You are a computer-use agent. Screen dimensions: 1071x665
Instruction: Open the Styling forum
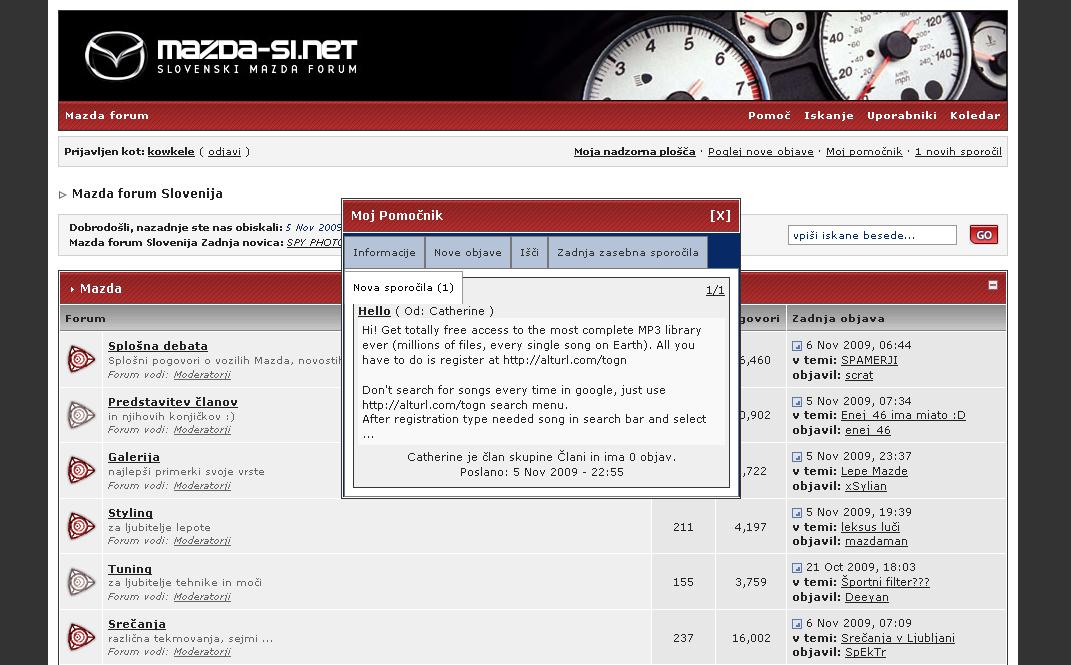pyautogui.click(x=130, y=513)
